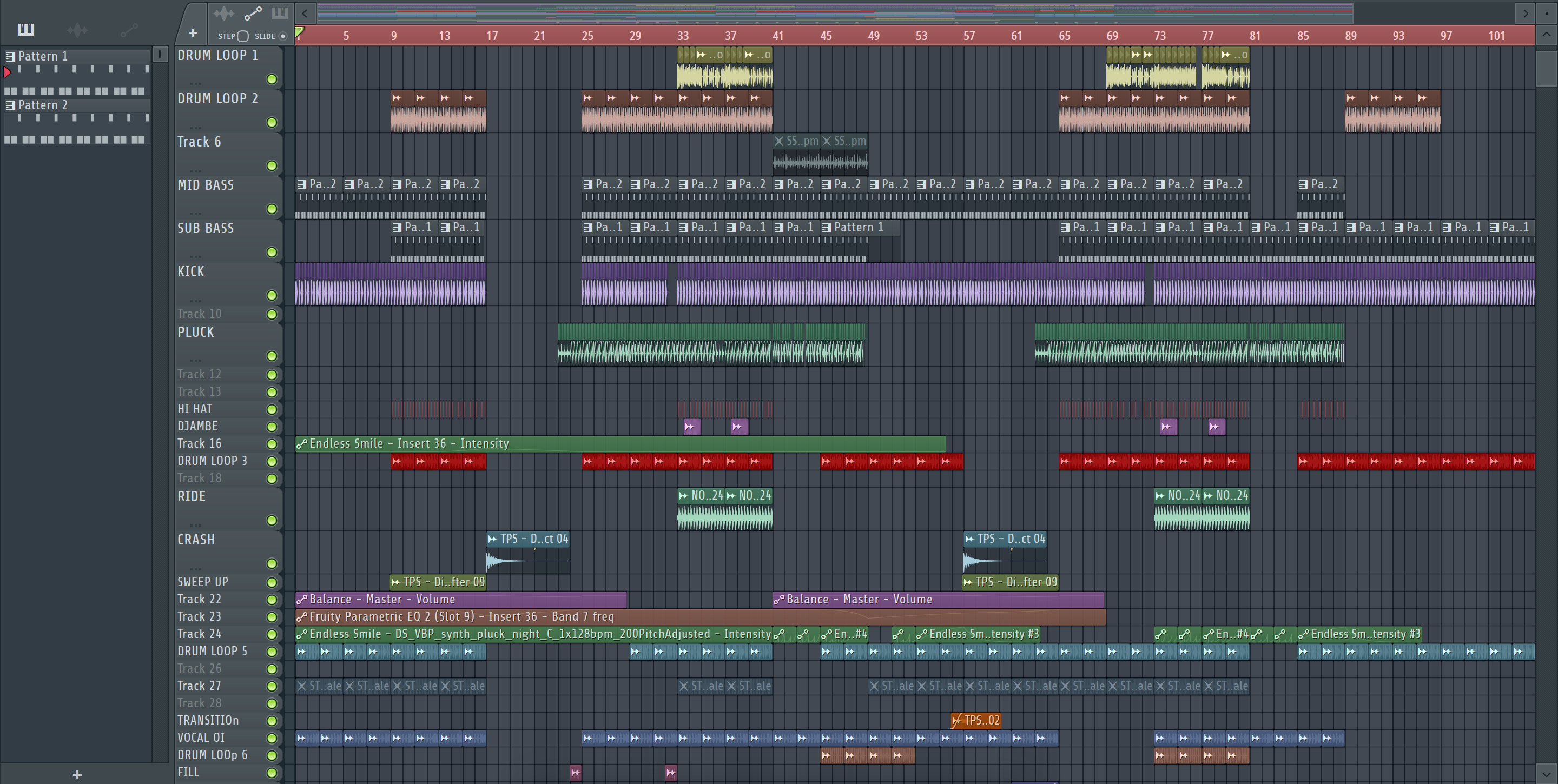Click the green playhead marker at bar 1
This screenshot has width=1558, height=784.
[299, 31]
